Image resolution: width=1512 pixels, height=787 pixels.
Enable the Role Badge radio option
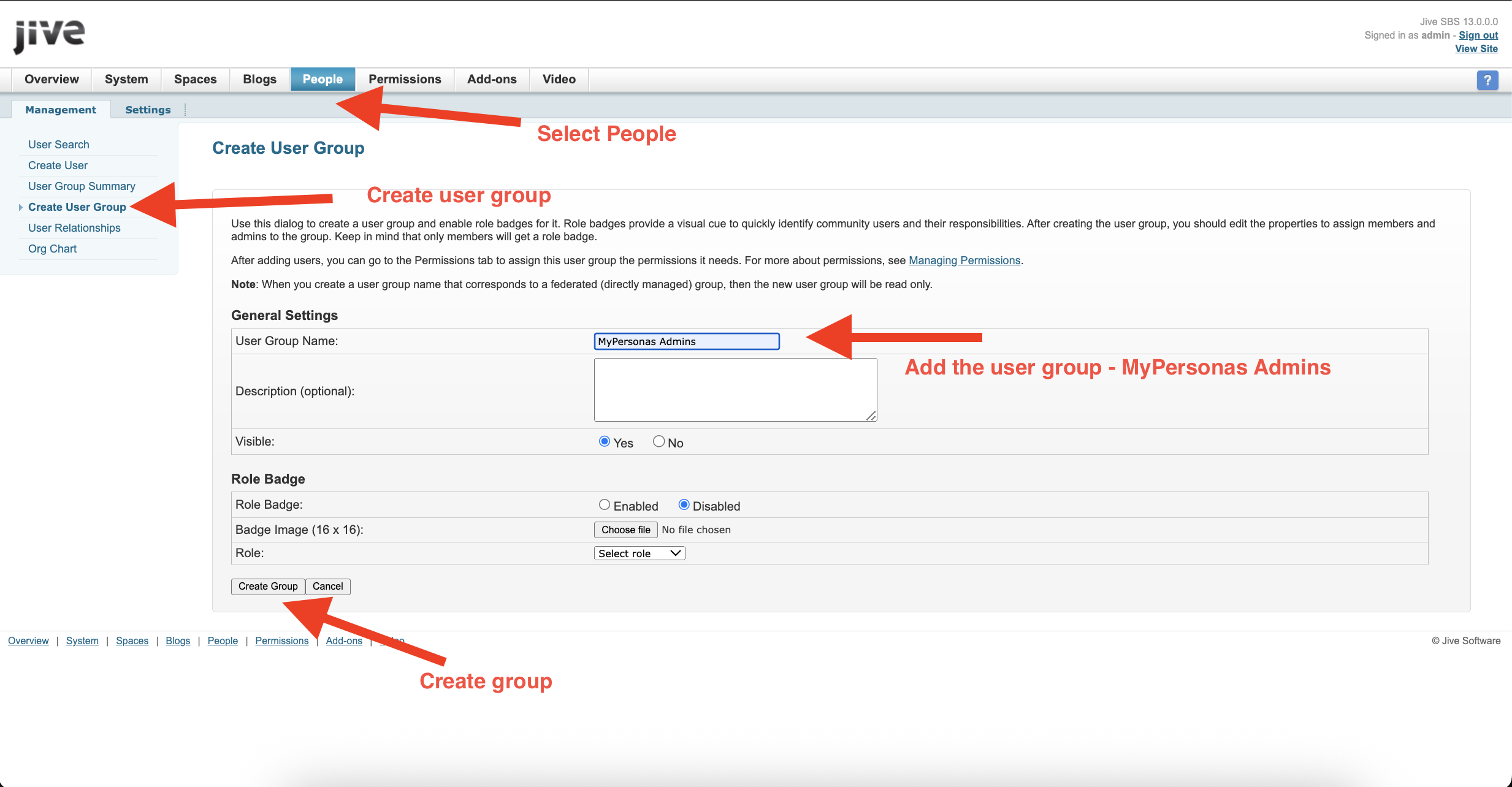point(605,505)
